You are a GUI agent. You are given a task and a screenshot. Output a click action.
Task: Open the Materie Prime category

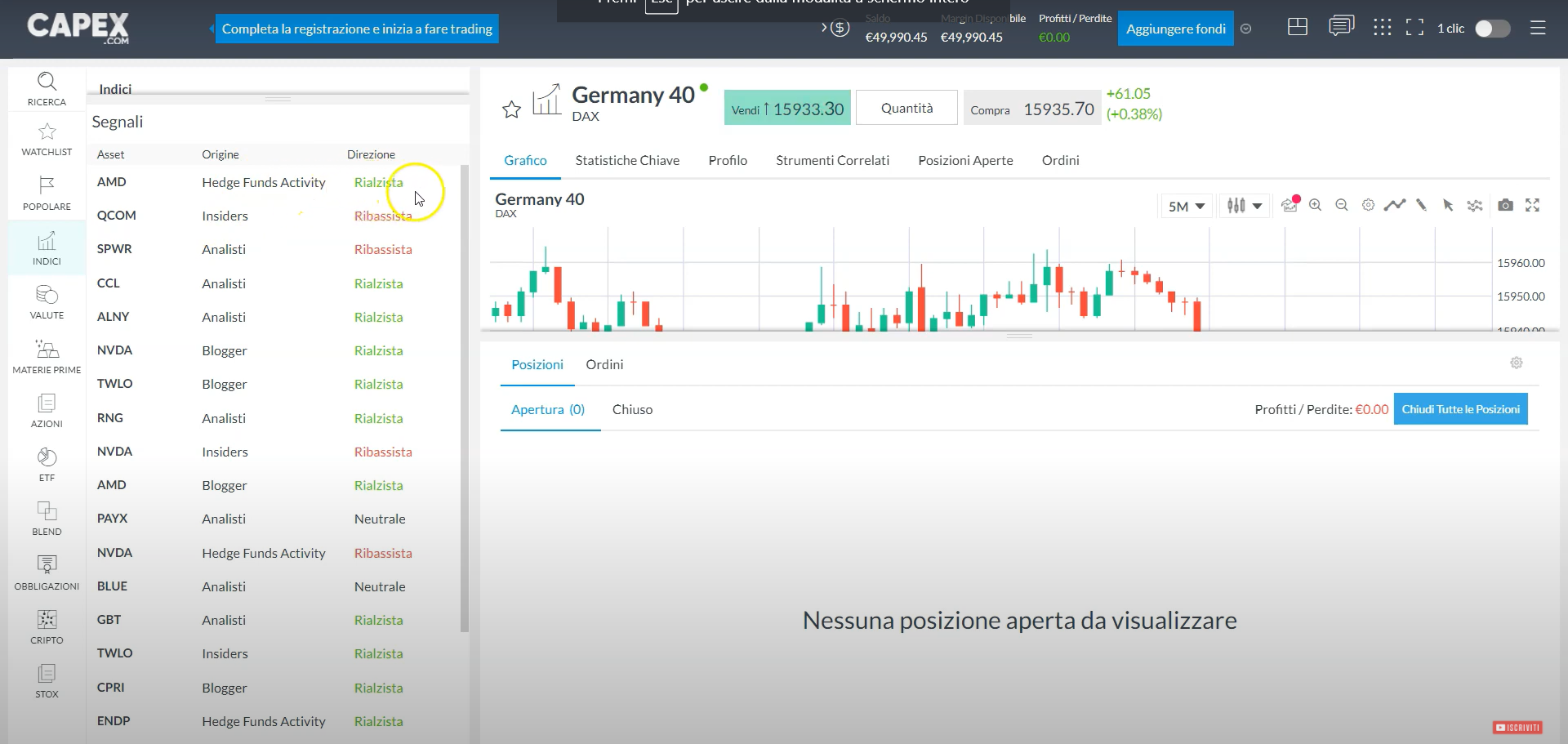point(47,357)
